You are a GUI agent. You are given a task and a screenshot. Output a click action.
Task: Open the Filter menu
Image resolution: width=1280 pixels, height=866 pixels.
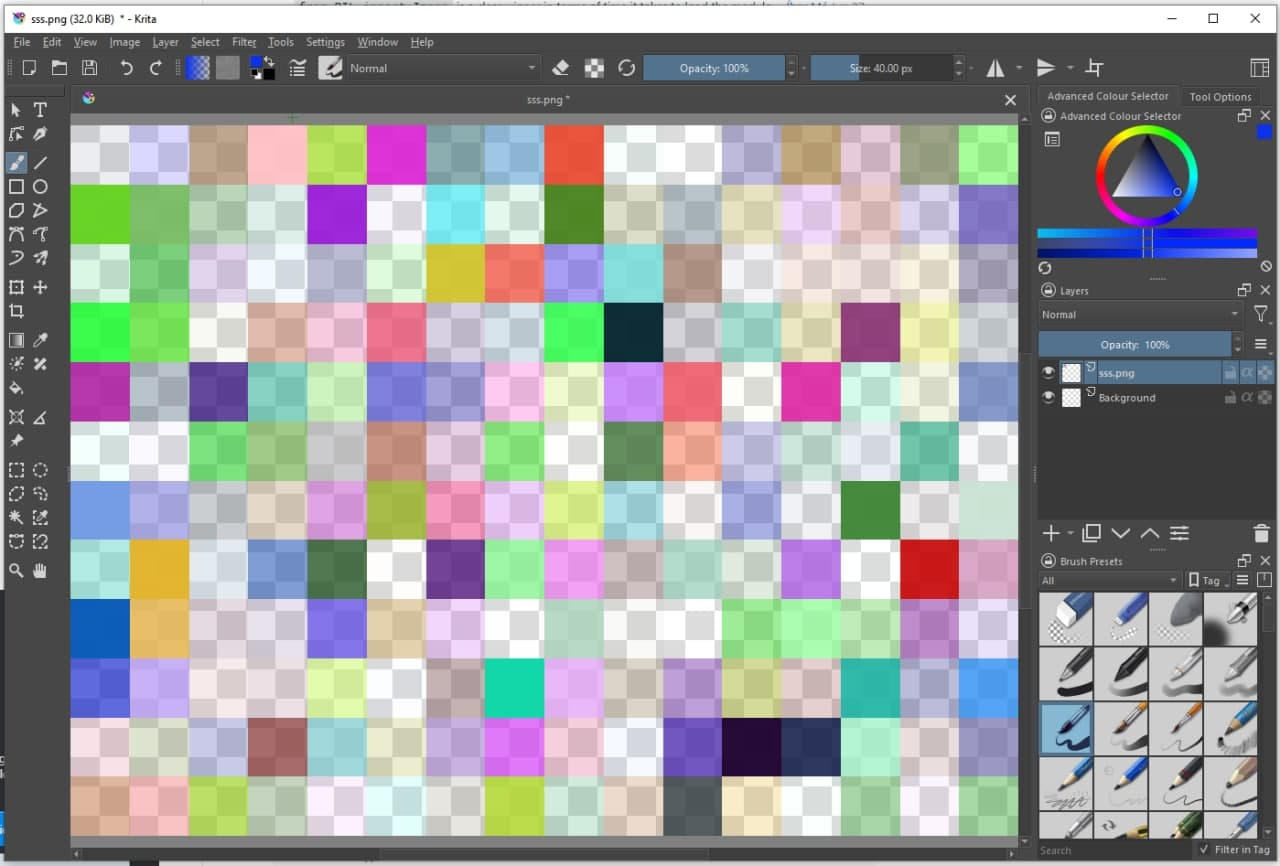point(244,42)
